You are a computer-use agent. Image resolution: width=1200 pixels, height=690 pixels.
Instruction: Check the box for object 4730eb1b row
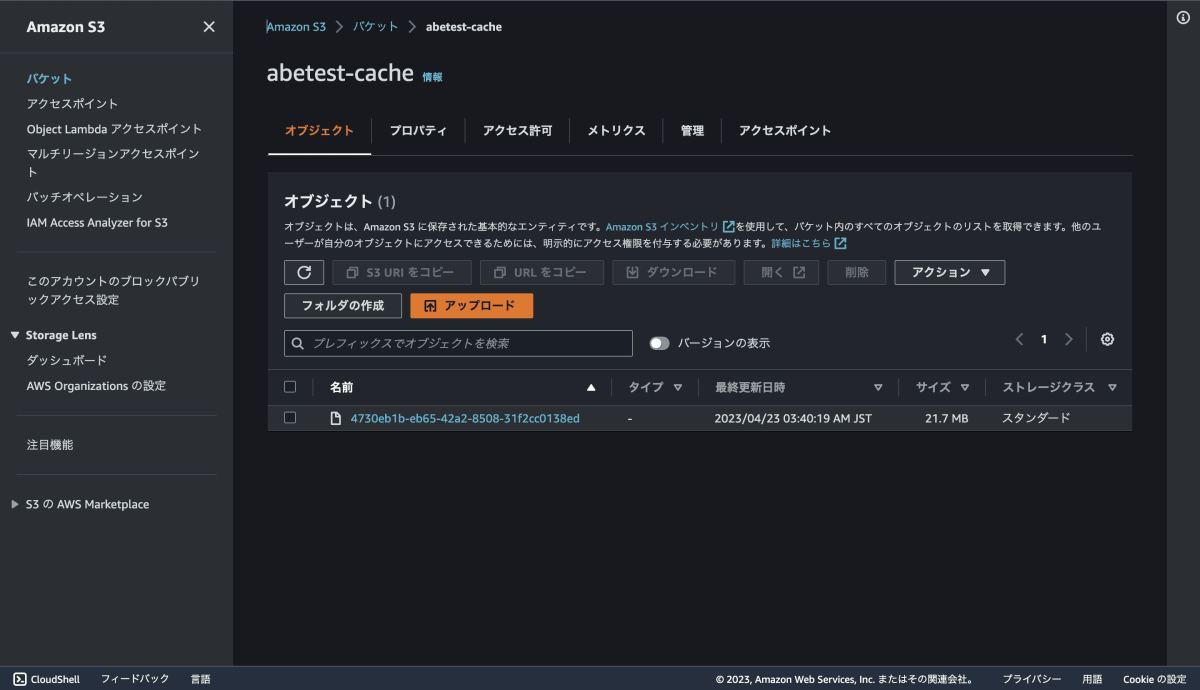coord(290,418)
